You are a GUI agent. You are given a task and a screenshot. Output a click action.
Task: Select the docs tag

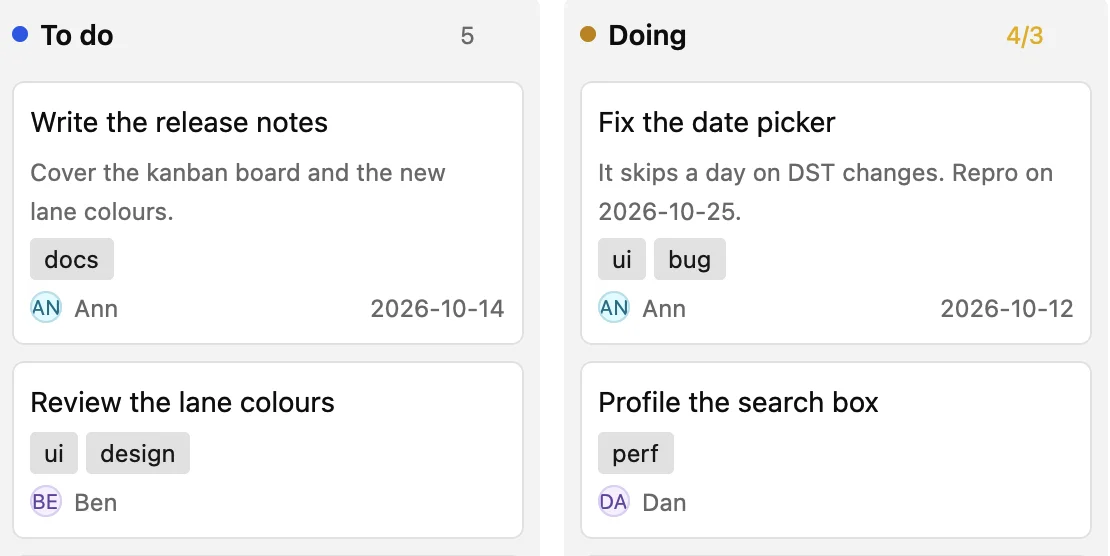(71, 259)
